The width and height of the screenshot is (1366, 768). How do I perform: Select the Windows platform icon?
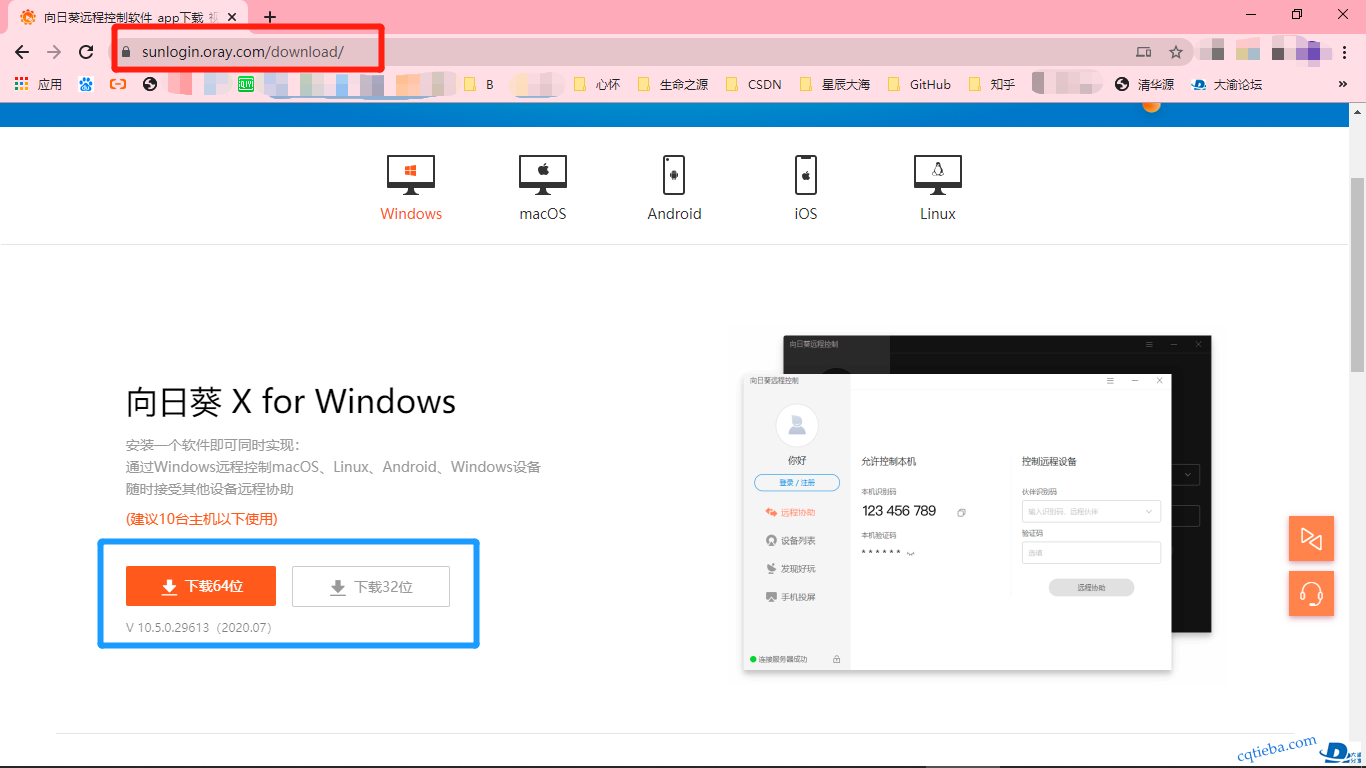(411, 174)
